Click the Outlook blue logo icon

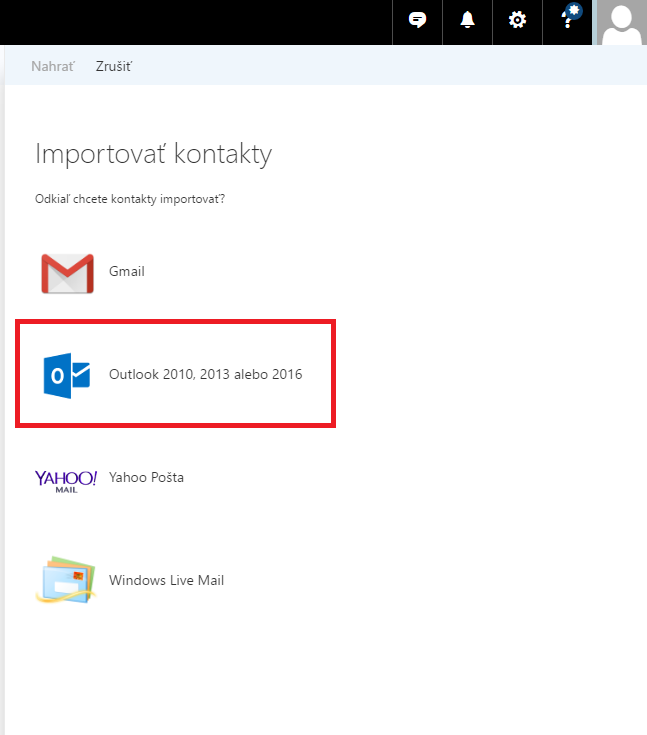point(67,375)
